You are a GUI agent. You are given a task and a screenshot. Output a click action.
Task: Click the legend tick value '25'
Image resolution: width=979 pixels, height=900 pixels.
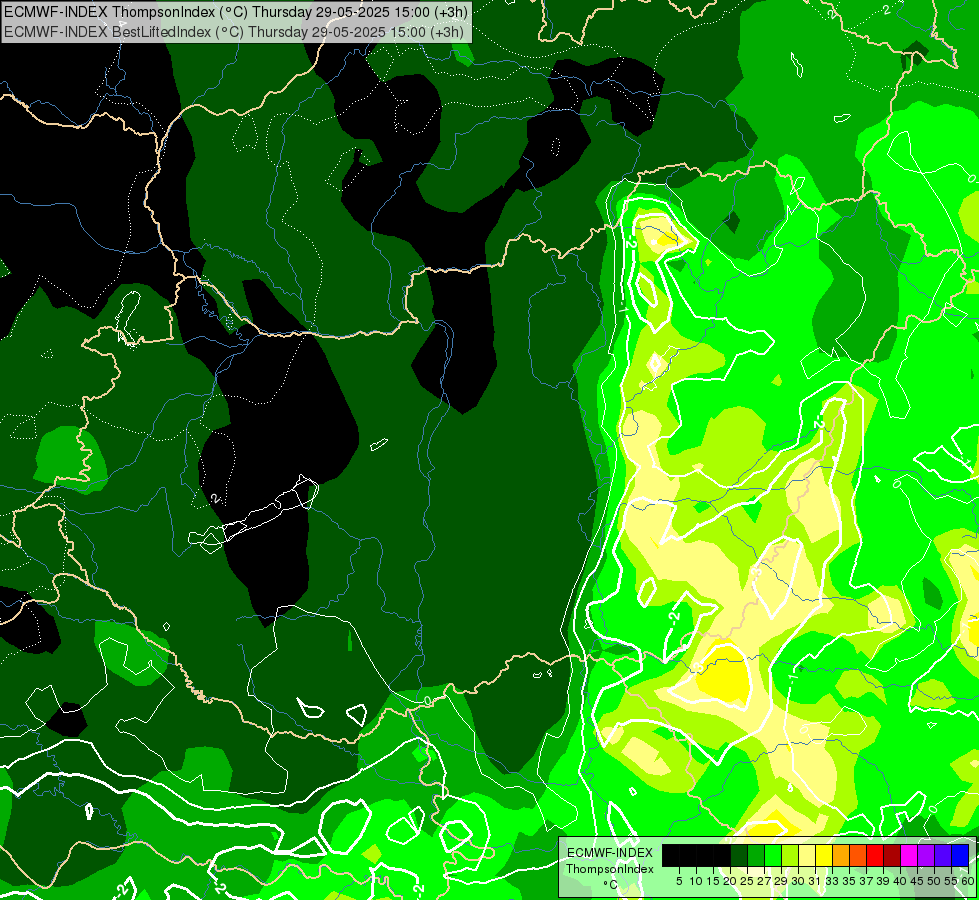pyautogui.click(x=747, y=881)
